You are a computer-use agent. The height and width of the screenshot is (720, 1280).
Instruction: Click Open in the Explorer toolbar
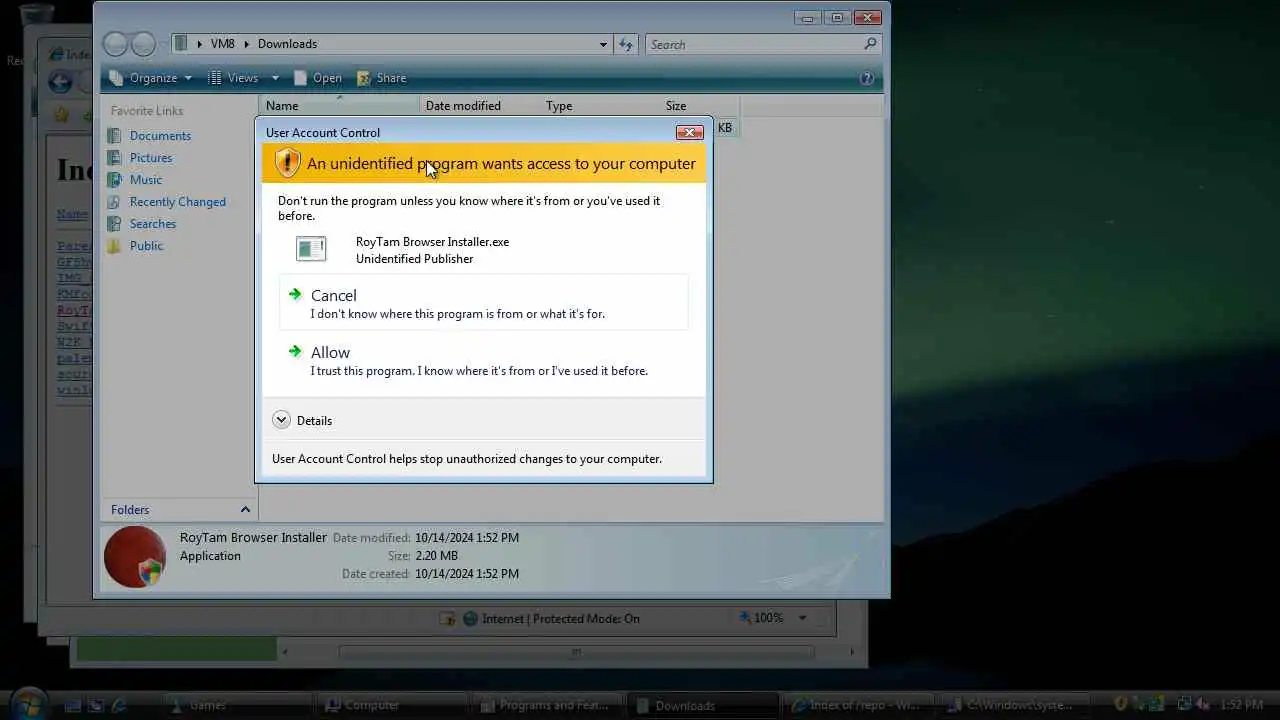[317, 78]
